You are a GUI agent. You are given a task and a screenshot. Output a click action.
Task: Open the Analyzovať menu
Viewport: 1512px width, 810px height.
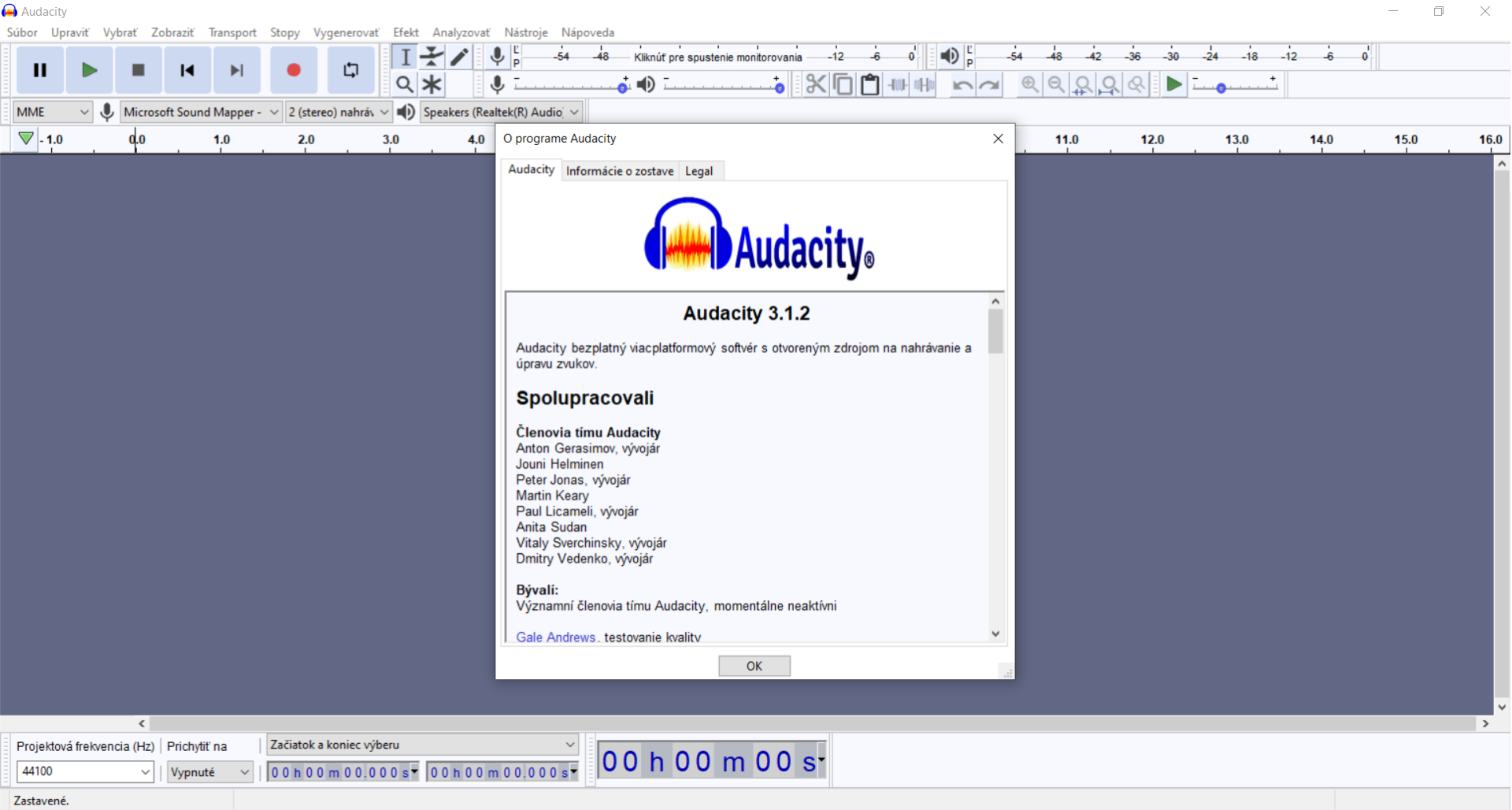[461, 32]
